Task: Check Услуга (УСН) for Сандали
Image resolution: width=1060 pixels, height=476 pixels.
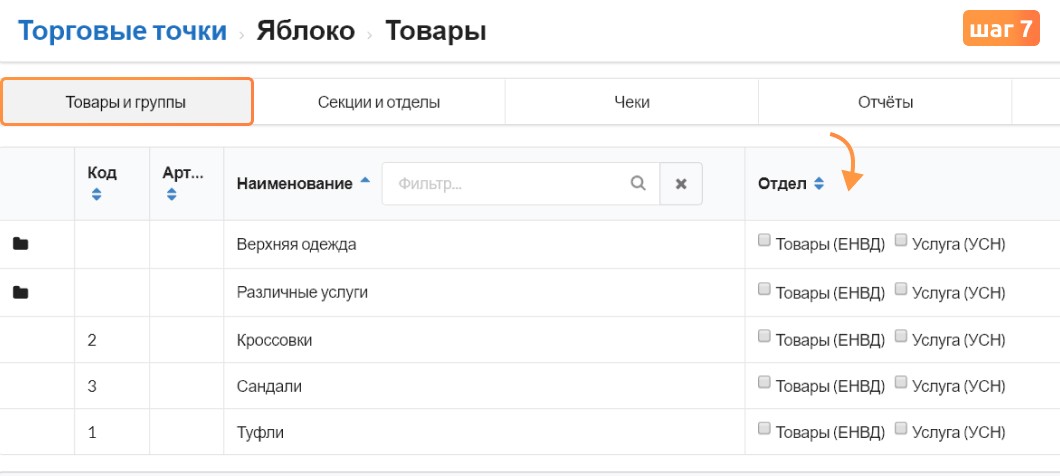Action: pos(900,382)
